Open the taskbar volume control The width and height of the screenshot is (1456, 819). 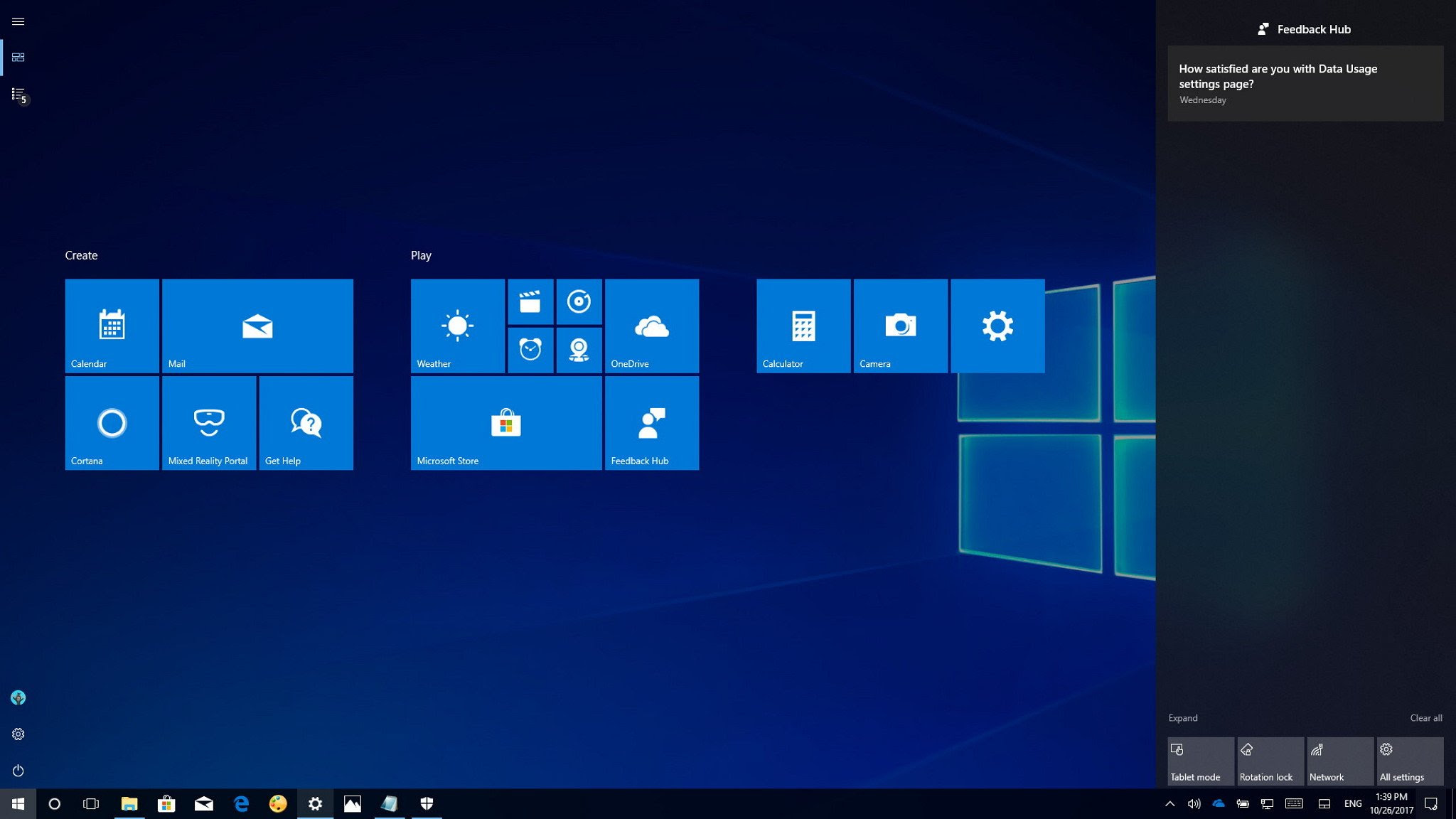[x=1194, y=804]
